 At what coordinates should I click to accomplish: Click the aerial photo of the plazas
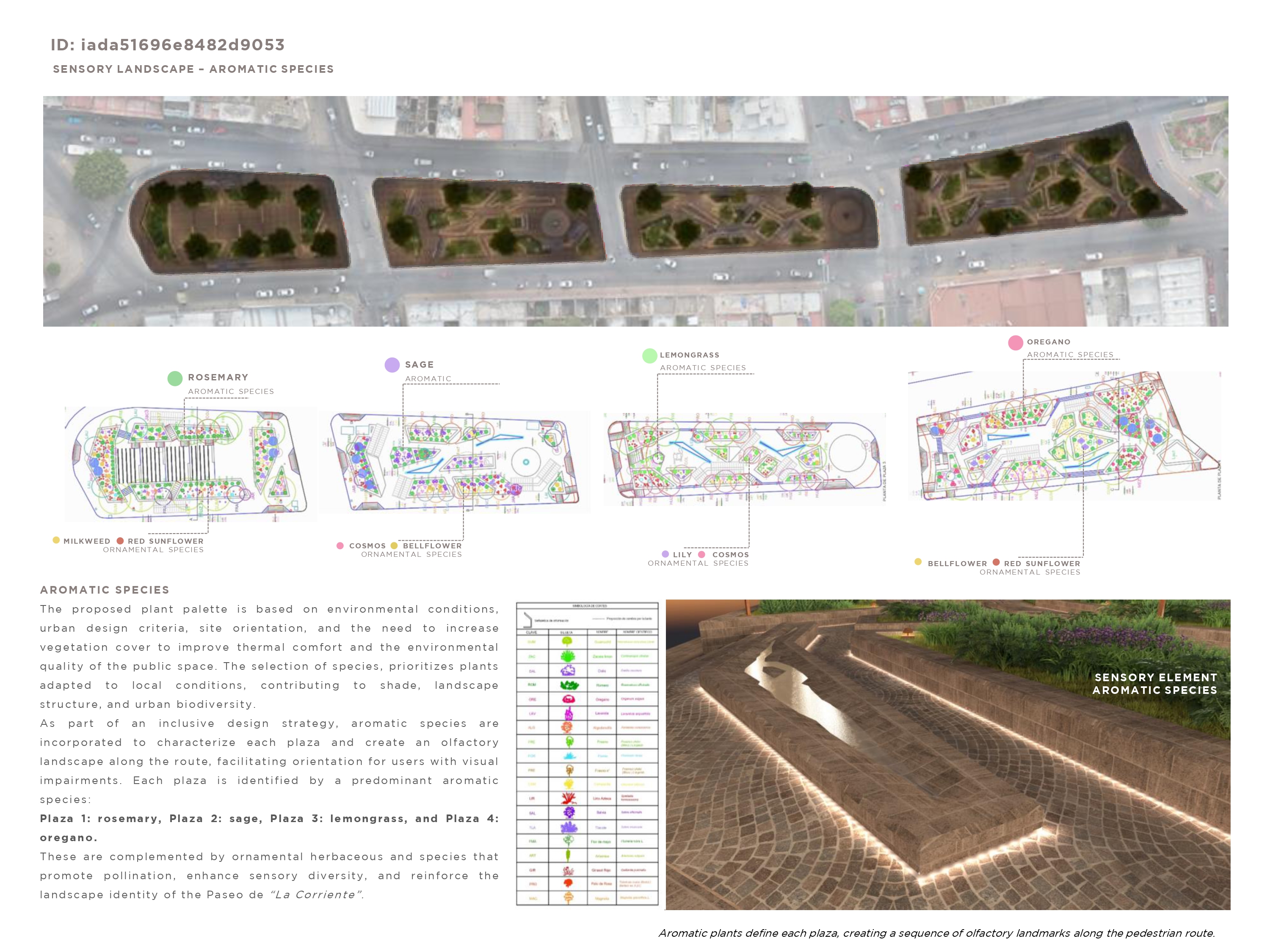tap(635, 211)
